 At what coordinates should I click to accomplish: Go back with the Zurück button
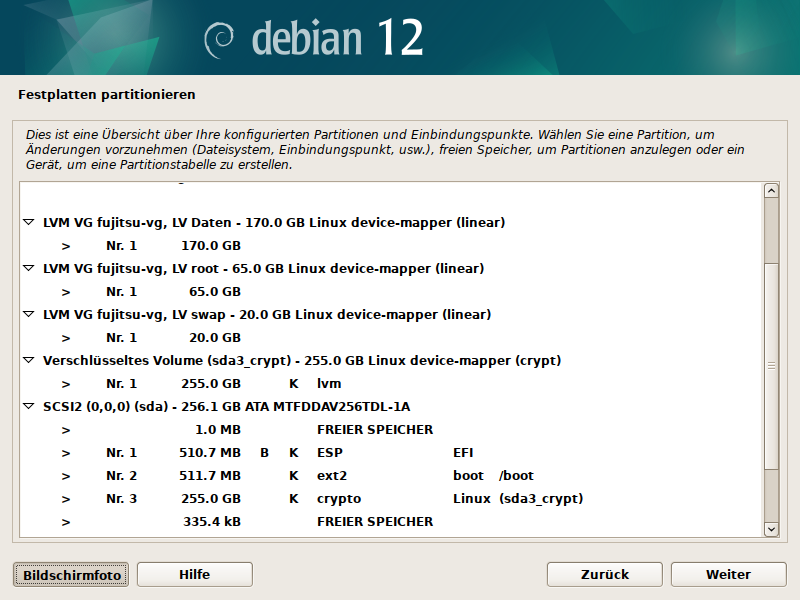pos(605,574)
